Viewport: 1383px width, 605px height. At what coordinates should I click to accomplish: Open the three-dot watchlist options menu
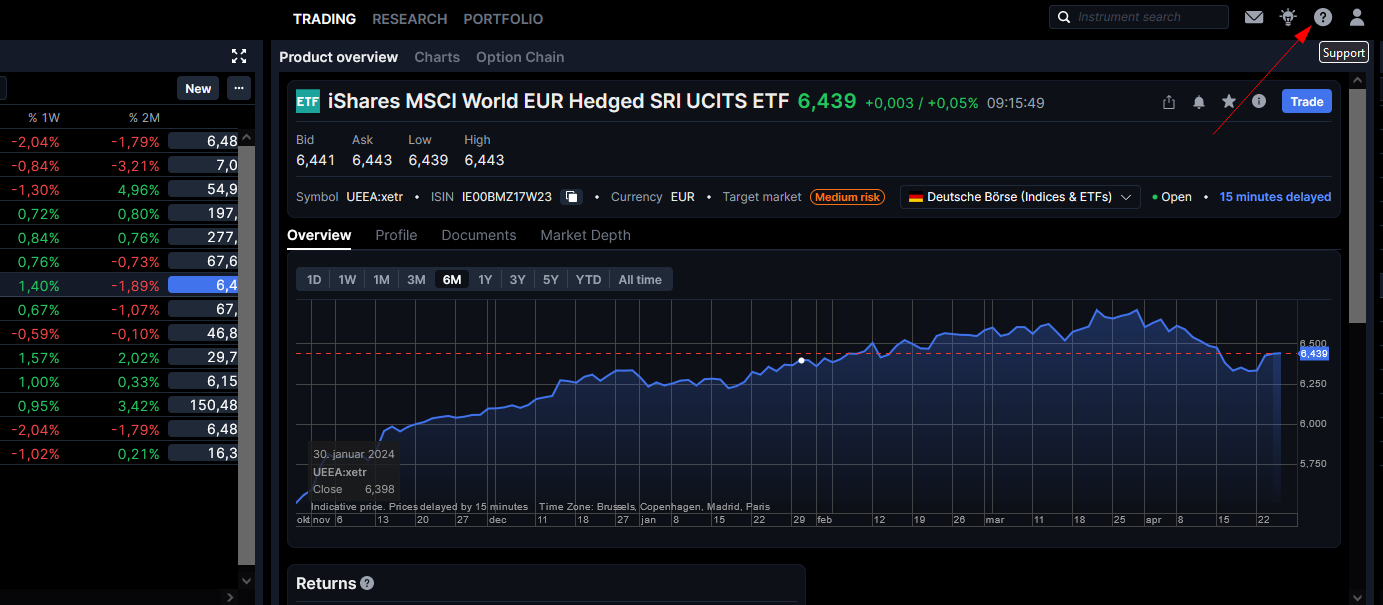point(238,88)
